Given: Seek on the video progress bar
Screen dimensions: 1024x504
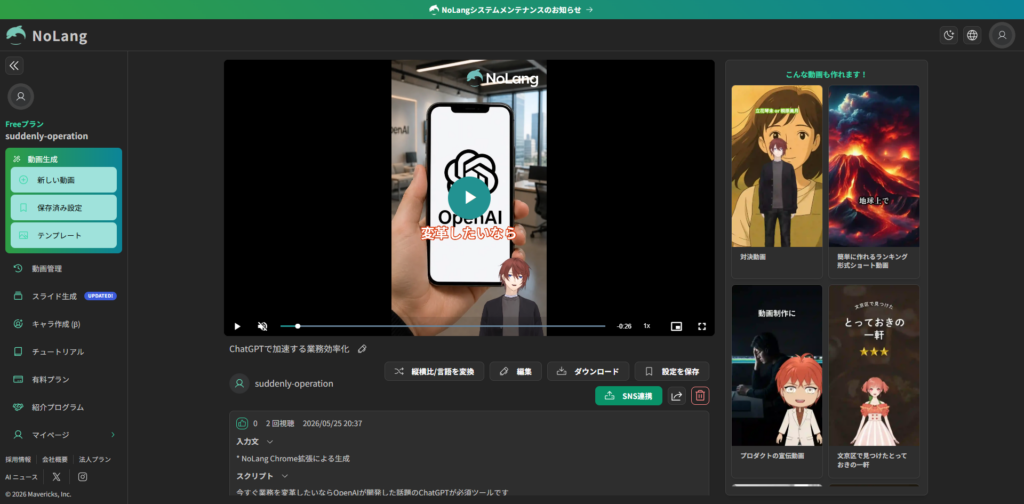Looking at the screenshot, I should pyautogui.click(x=443, y=326).
